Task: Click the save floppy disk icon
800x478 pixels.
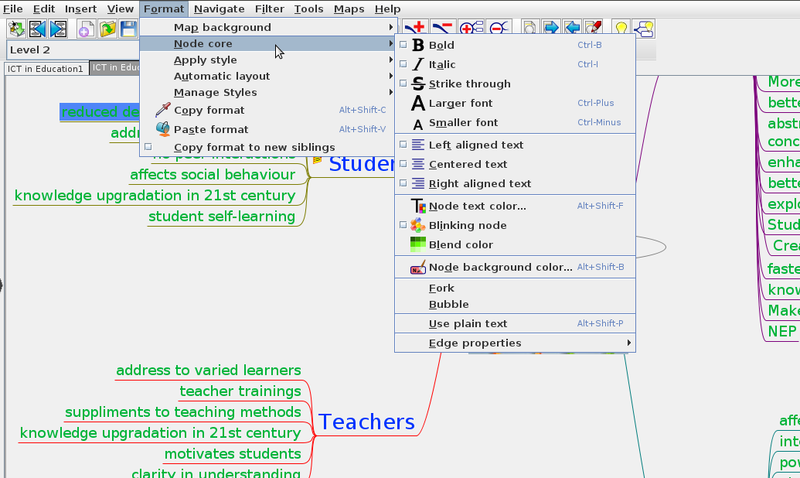Action: (x=128, y=29)
